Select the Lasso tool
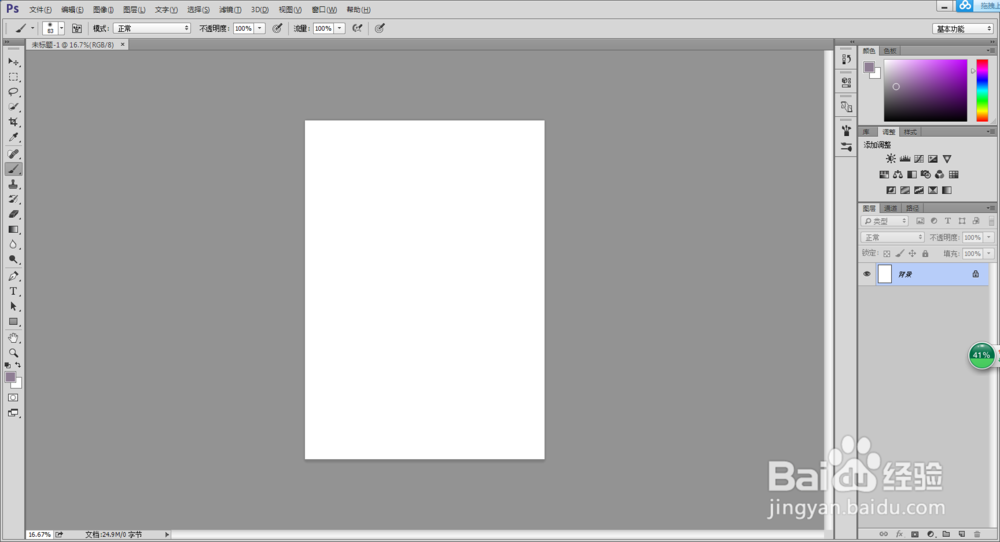The image size is (1000, 542). point(13,92)
